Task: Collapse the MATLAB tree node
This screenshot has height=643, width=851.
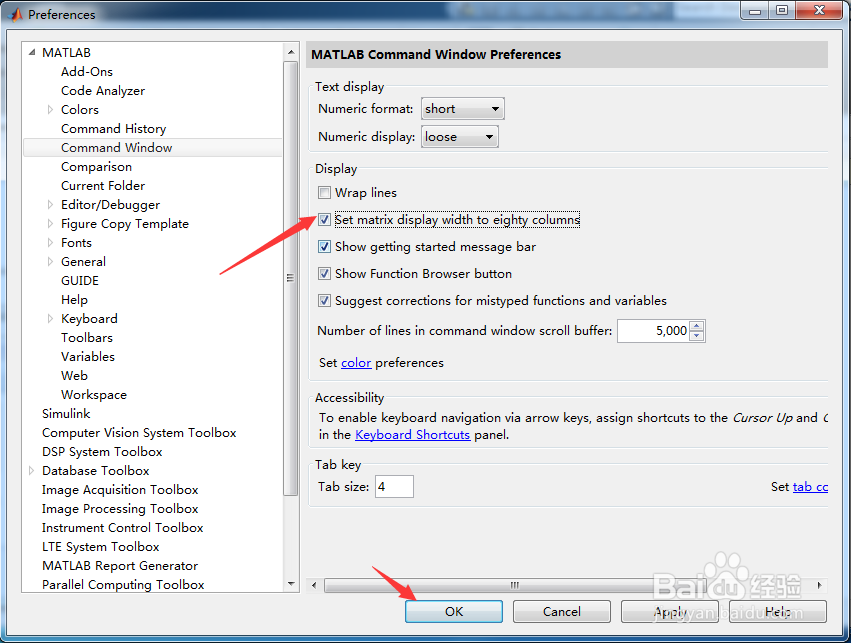Action: (31, 53)
